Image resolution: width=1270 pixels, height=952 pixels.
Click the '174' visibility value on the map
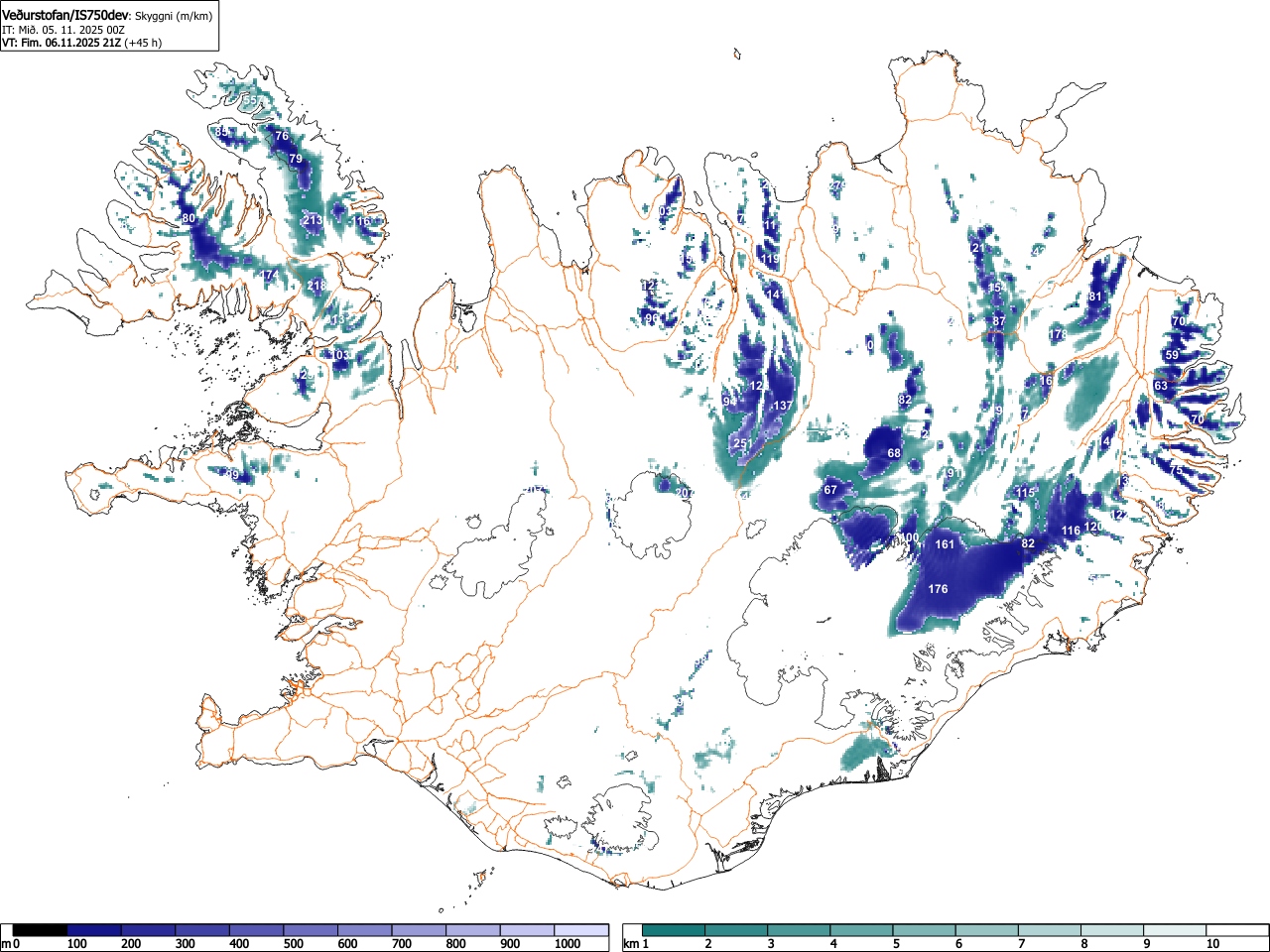click(x=268, y=275)
